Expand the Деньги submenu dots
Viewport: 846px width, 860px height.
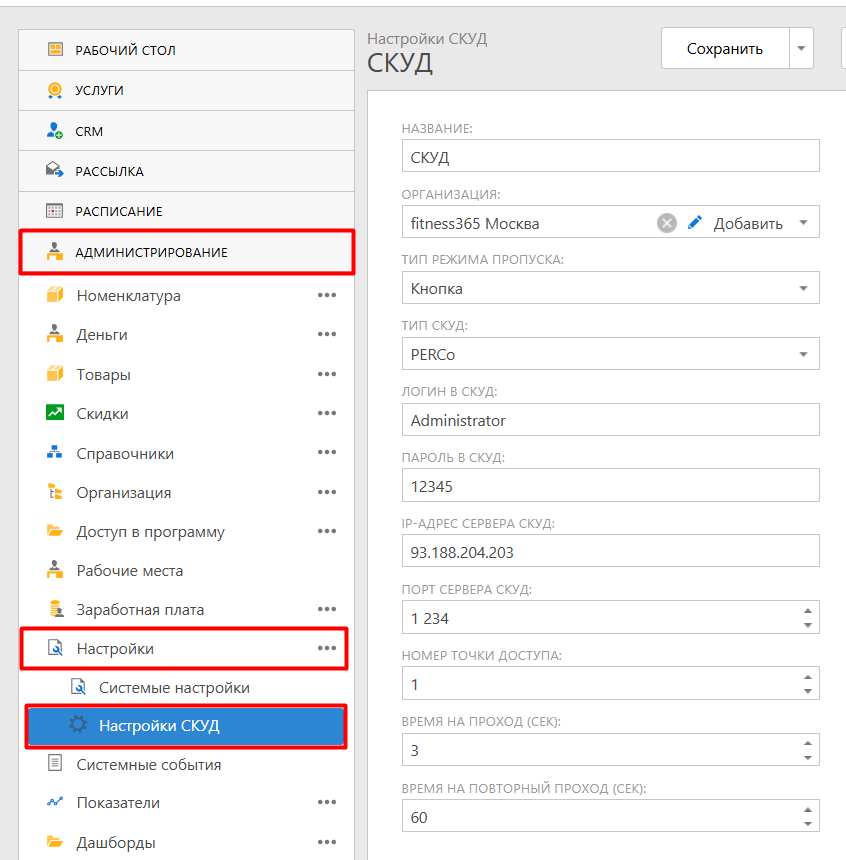point(327,334)
